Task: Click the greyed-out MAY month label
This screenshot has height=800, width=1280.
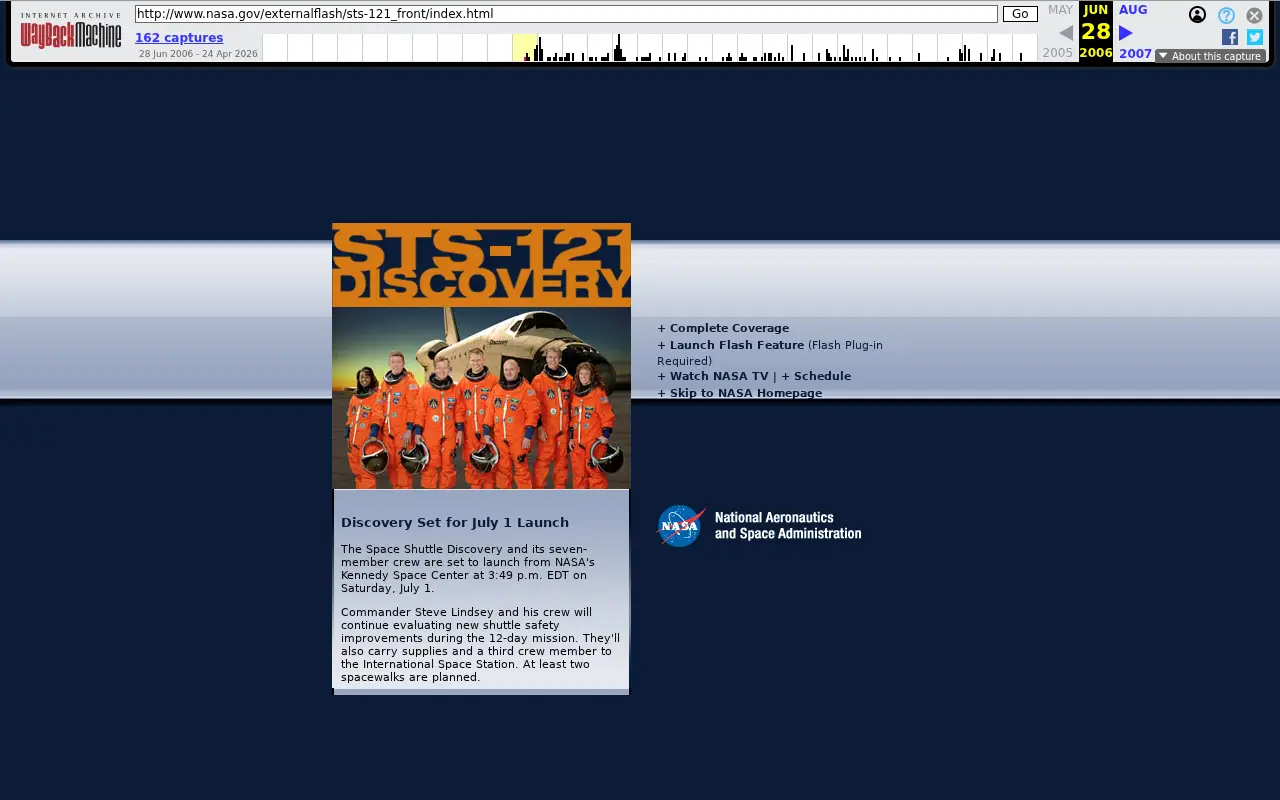Action: tap(1060, 10)
